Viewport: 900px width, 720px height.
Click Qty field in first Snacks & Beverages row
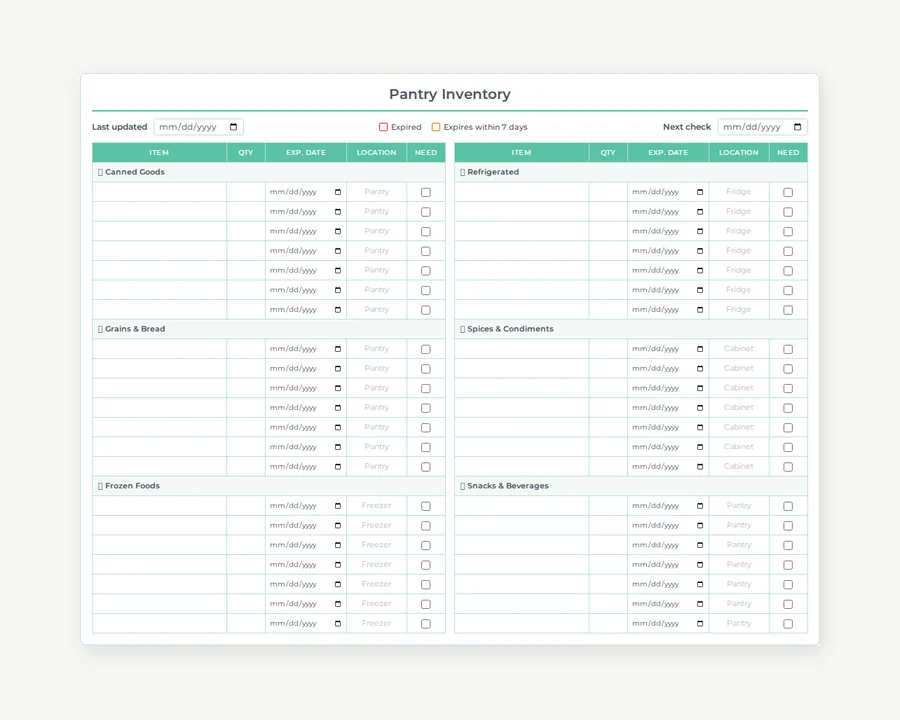(x=608, y=505)
